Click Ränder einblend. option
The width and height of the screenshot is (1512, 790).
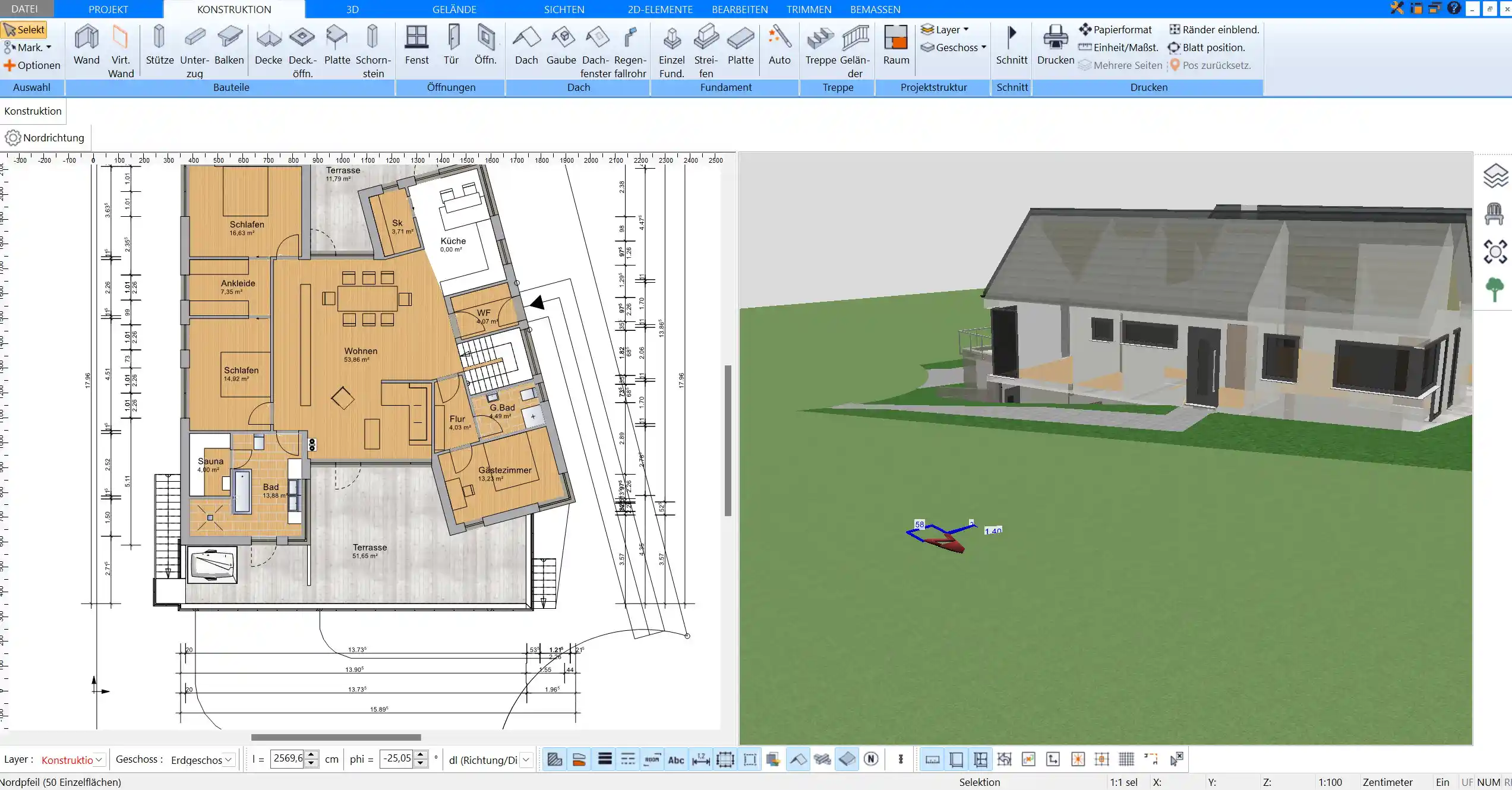click(x=1214, y=30)
